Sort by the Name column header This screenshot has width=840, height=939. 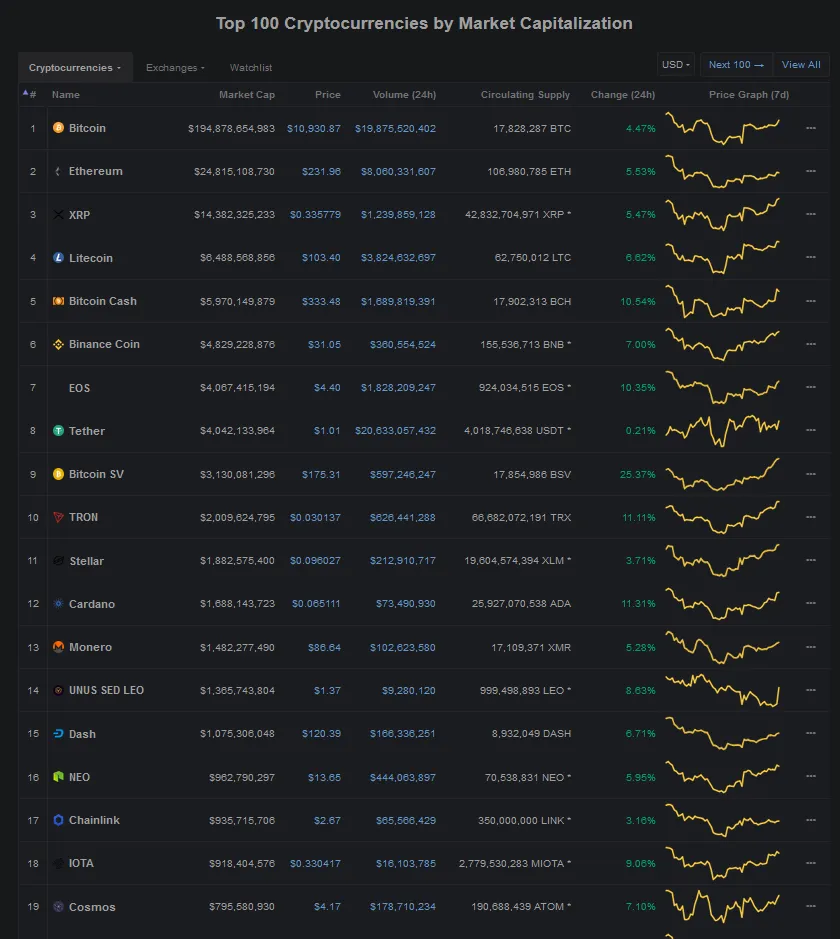(66, 95)
